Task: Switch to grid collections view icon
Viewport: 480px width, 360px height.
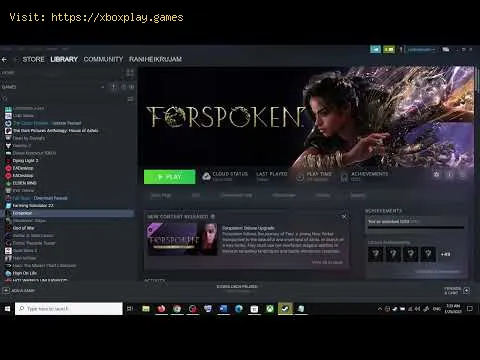Action: pos(130,73)
